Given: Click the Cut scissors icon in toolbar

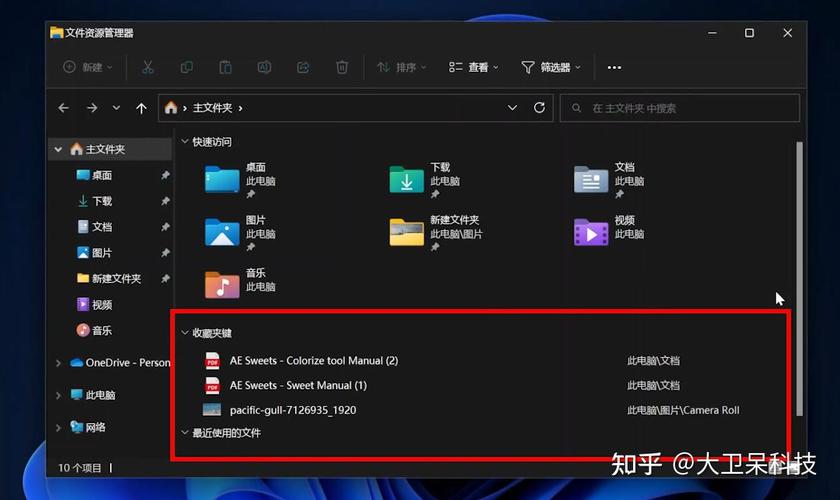Looking at the screenshot, I should (147, 67).
